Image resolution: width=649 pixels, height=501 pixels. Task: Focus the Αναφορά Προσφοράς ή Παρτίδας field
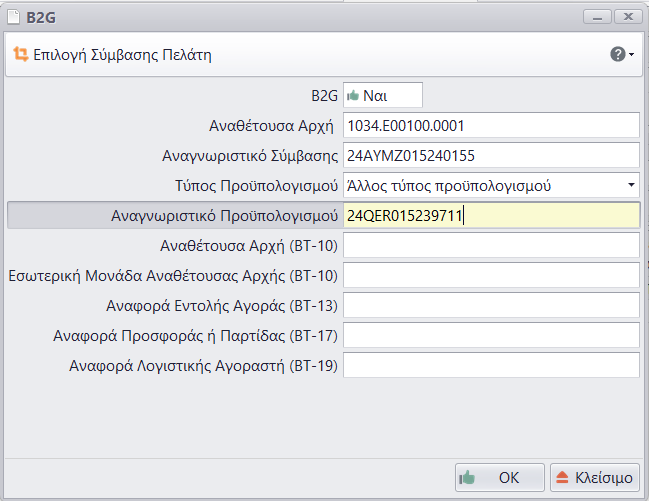[490, 335]
